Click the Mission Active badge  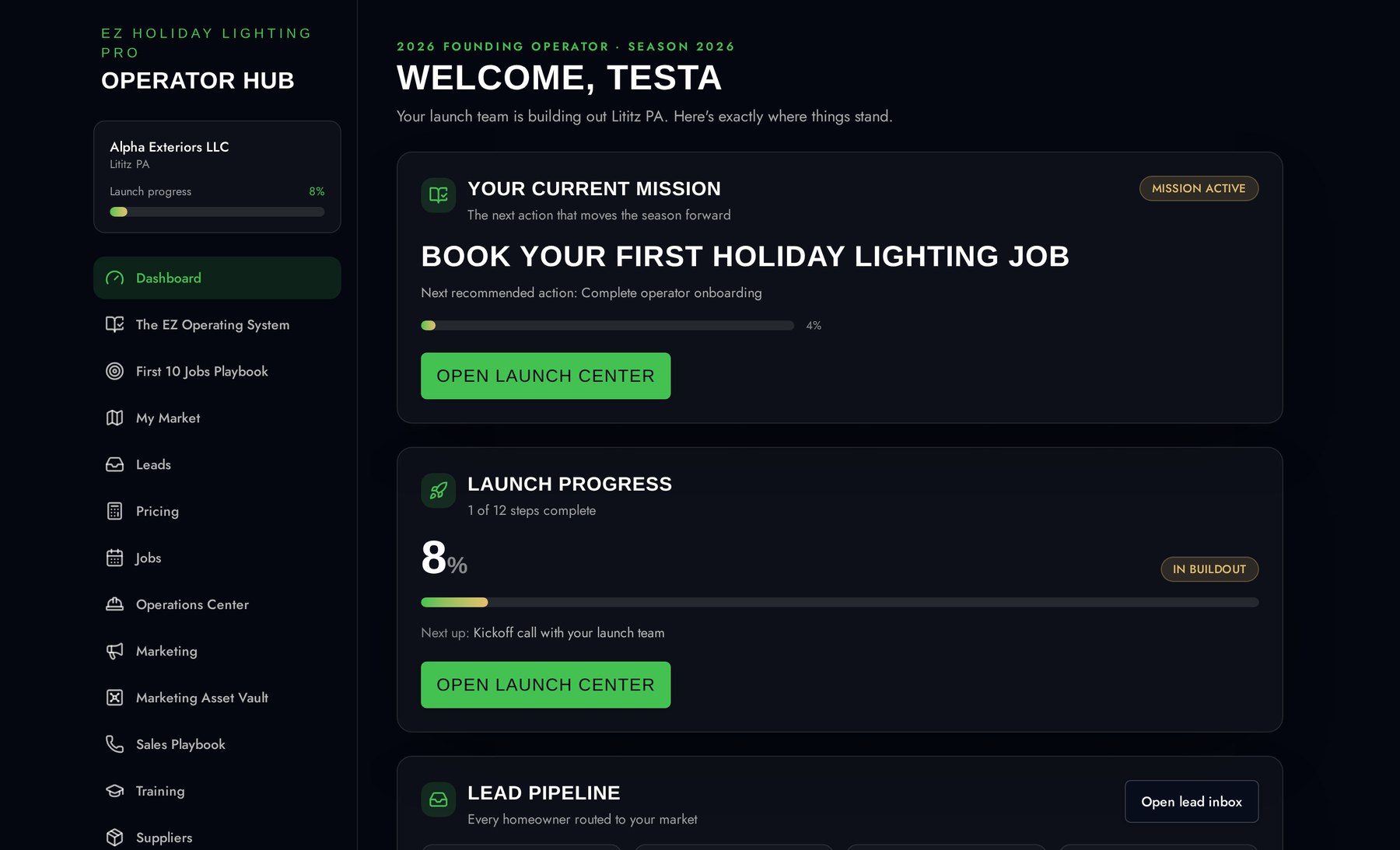(x=1199, y=188)
